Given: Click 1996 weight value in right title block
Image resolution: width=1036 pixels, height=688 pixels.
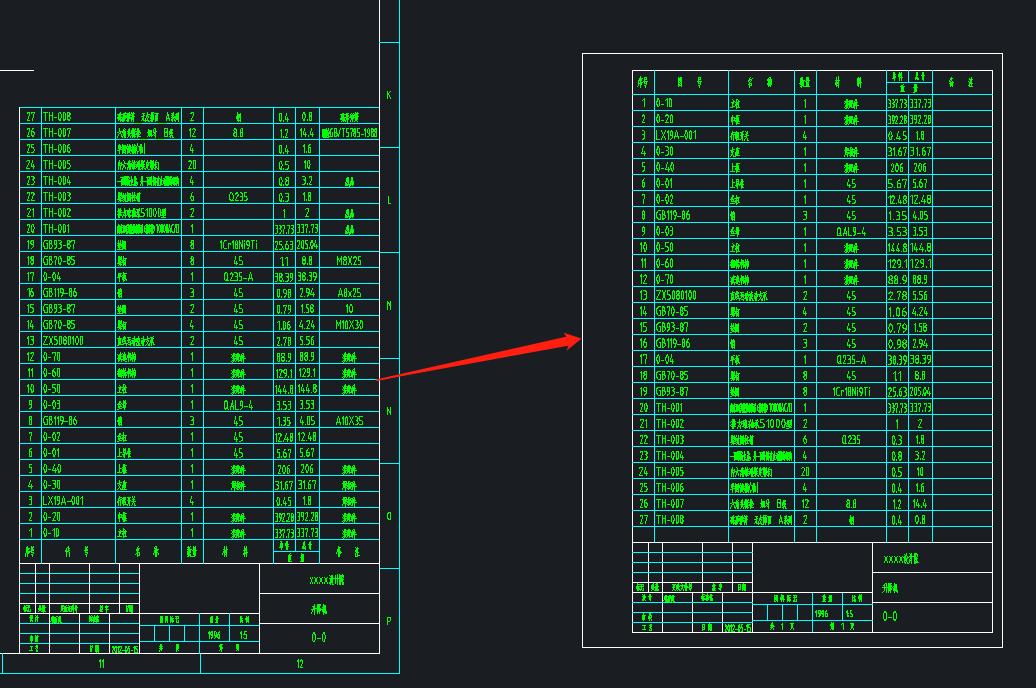Looking at the screenshot, I should (x=821, y=613).
